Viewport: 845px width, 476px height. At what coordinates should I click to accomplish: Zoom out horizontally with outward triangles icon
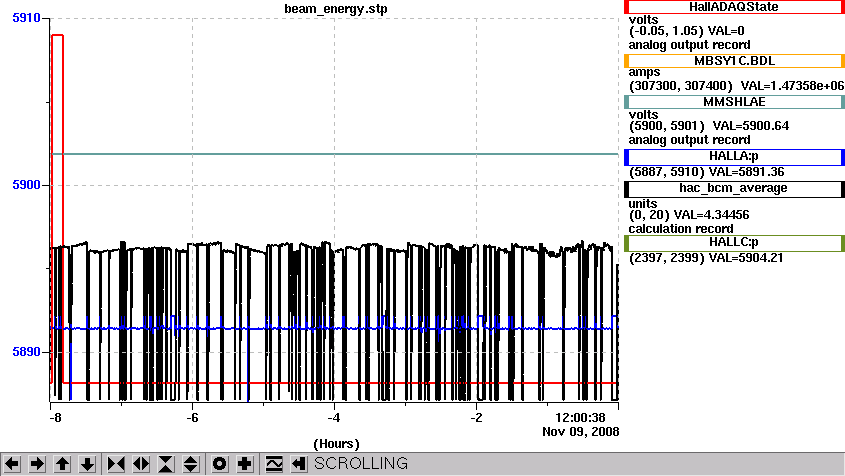[141, 464]
